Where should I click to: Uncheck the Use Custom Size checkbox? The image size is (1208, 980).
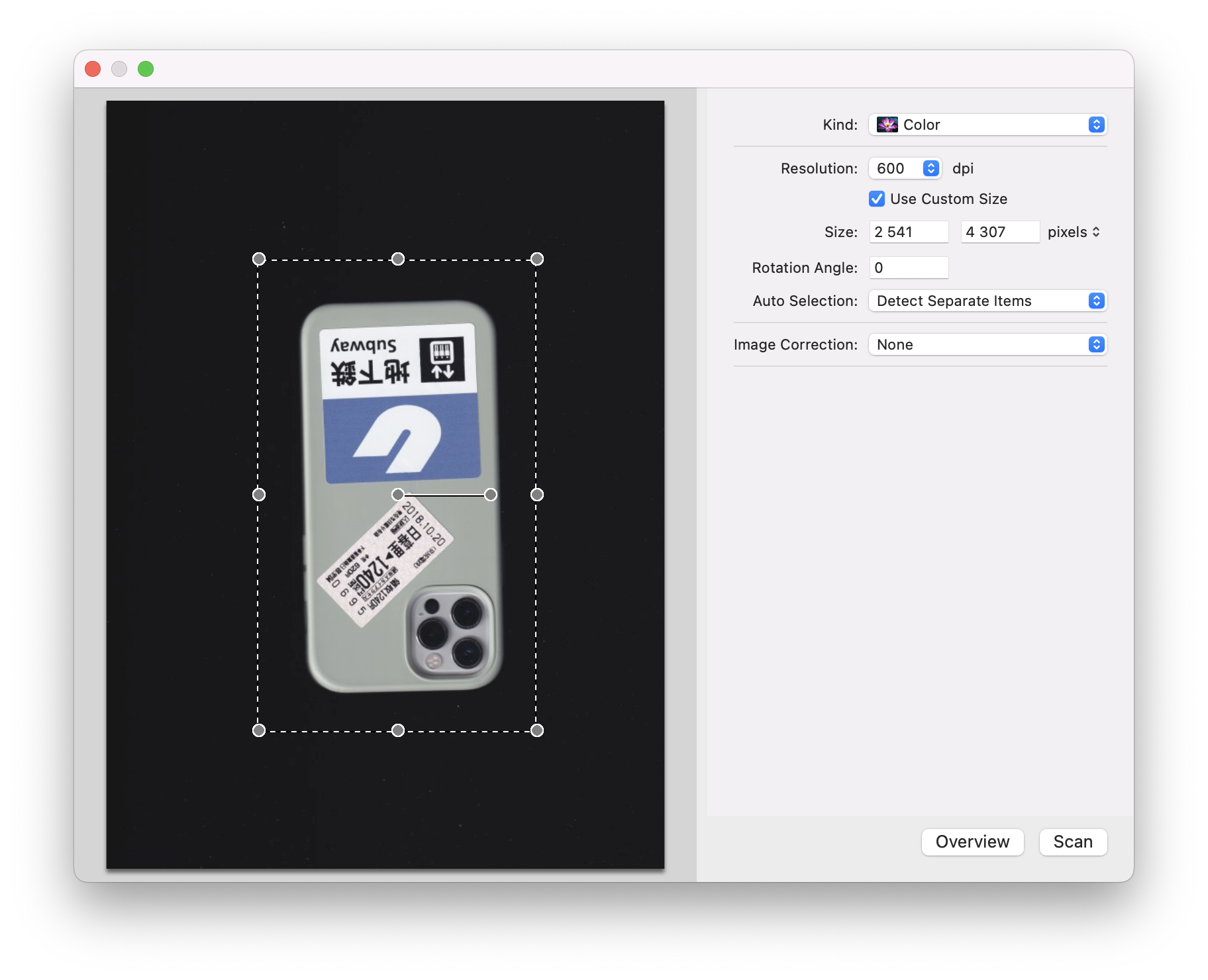(877, 199)
